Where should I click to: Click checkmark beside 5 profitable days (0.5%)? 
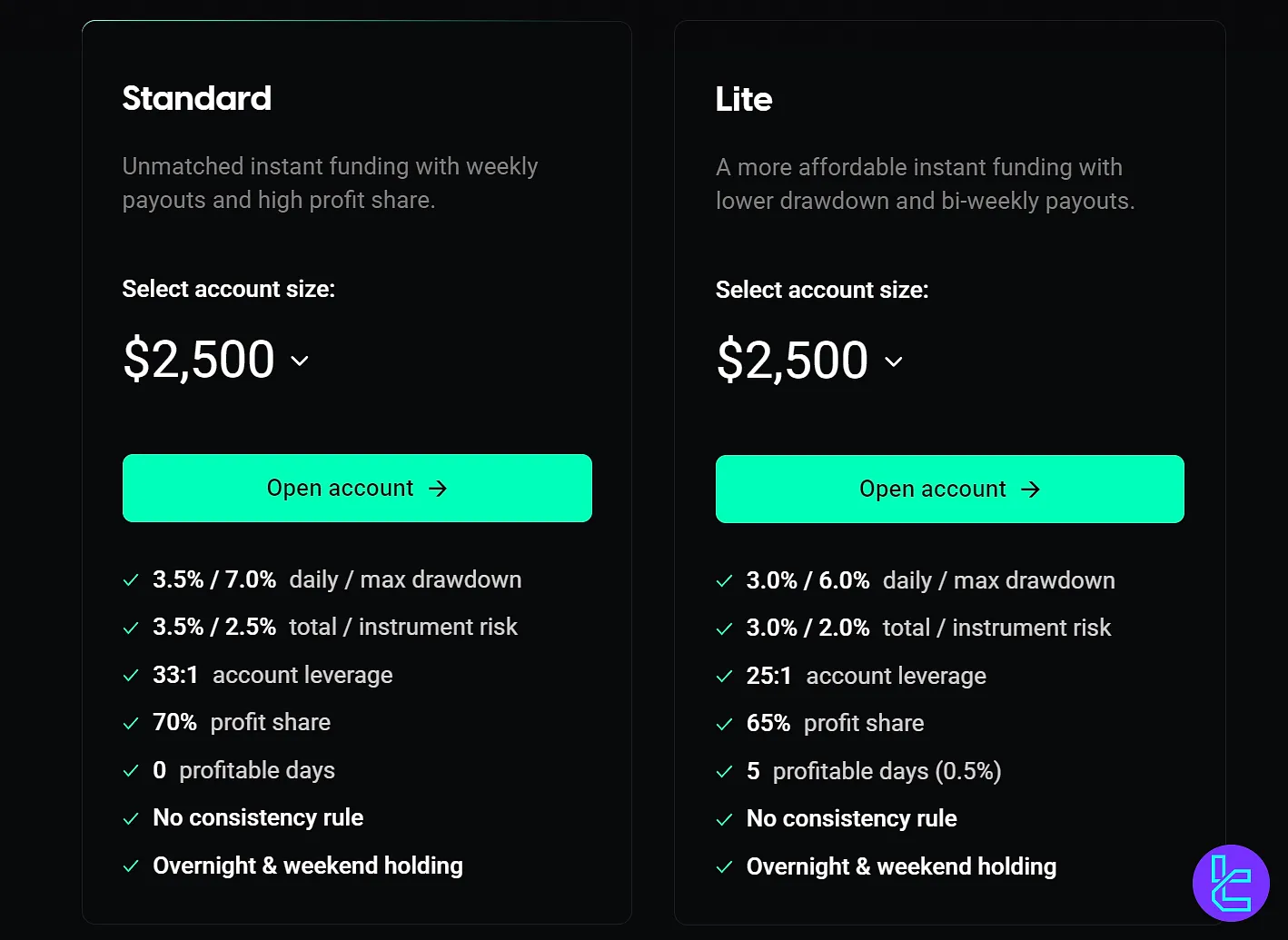pos(724,772)
